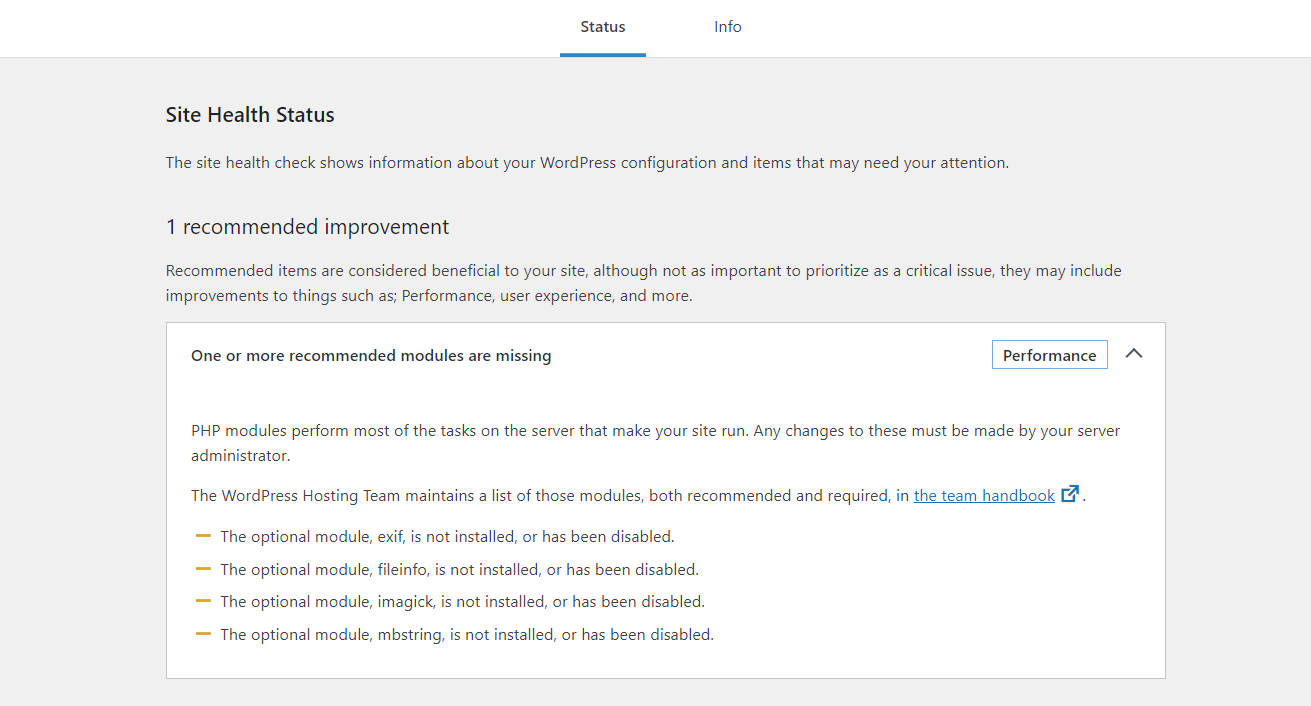This screenshot has height=706, width=1311.
Task: Click the Site Health Status heading
Action: [x=250, y=115]
